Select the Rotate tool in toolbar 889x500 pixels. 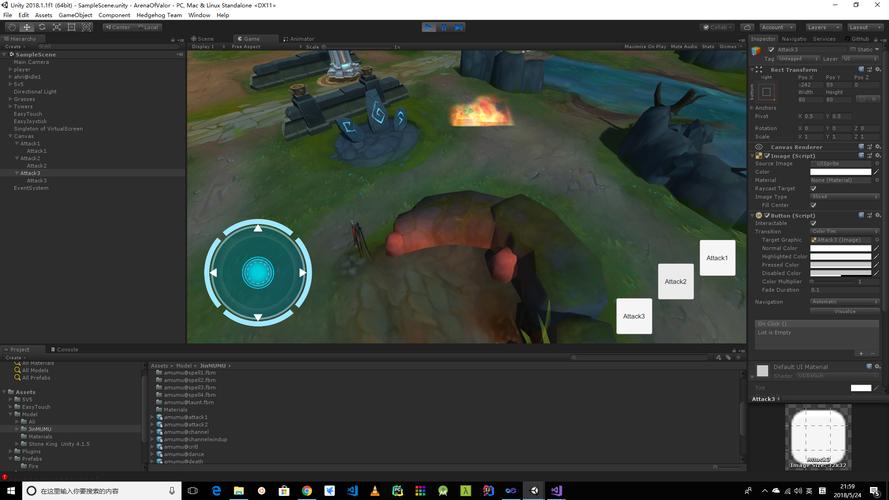click(x=42, y=27)
